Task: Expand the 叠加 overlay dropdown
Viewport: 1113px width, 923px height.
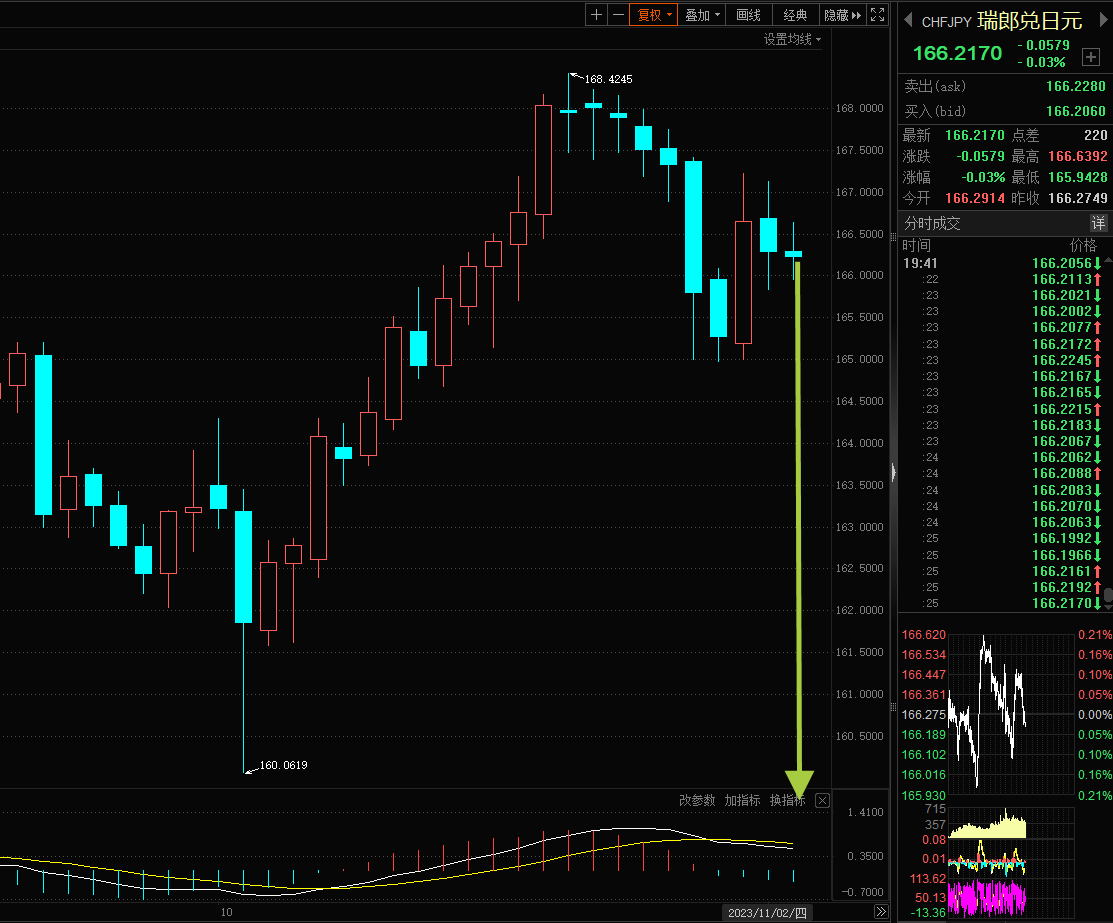Action: point(702,15)
